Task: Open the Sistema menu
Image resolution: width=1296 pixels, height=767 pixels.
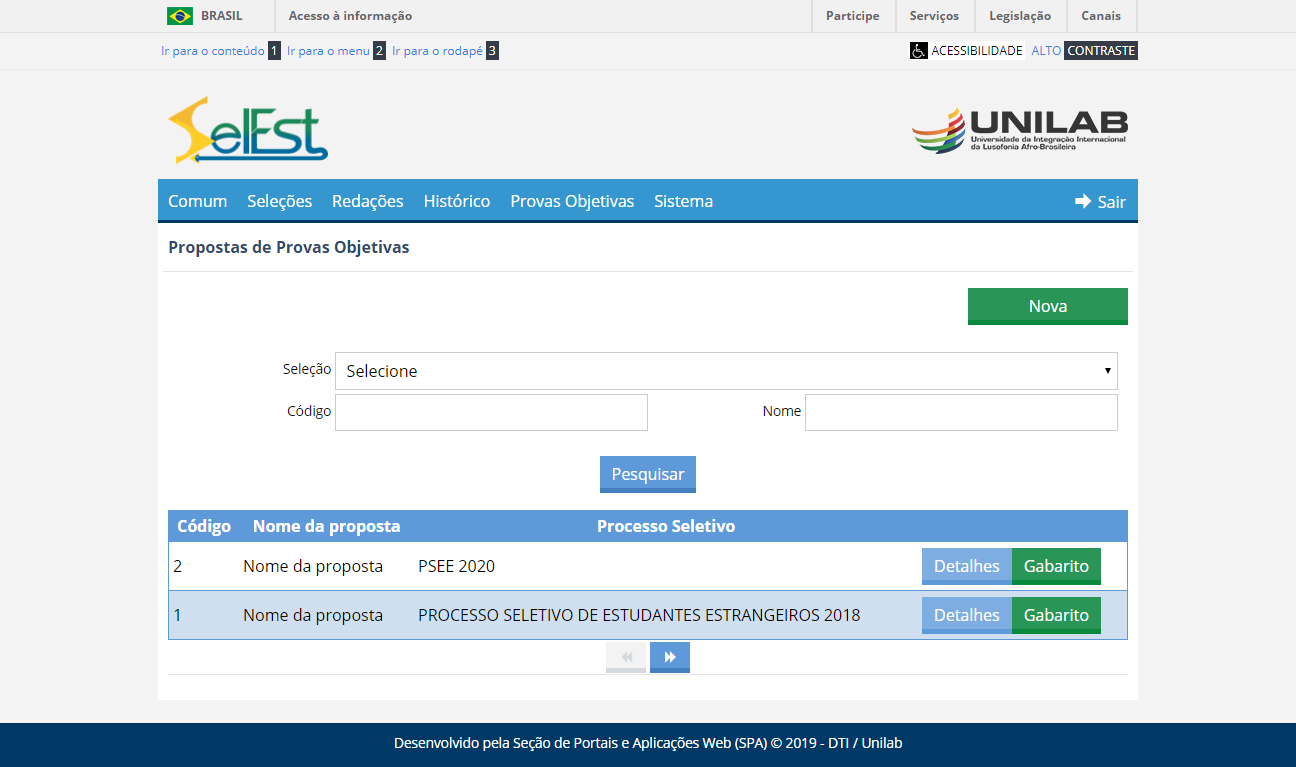Action: [683, 201]
